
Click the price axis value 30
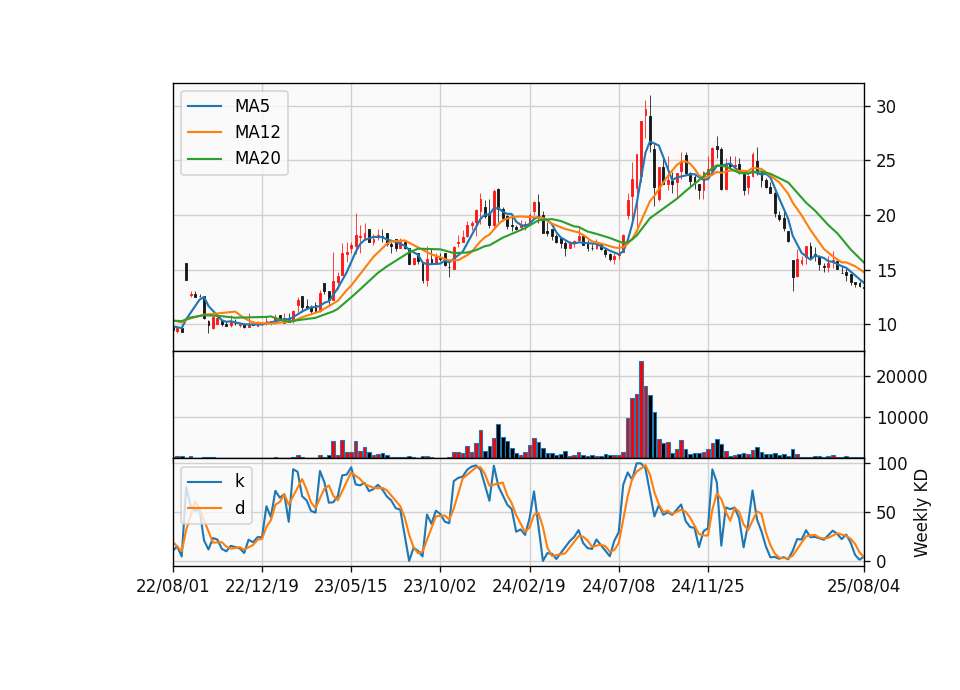point(886,107)
